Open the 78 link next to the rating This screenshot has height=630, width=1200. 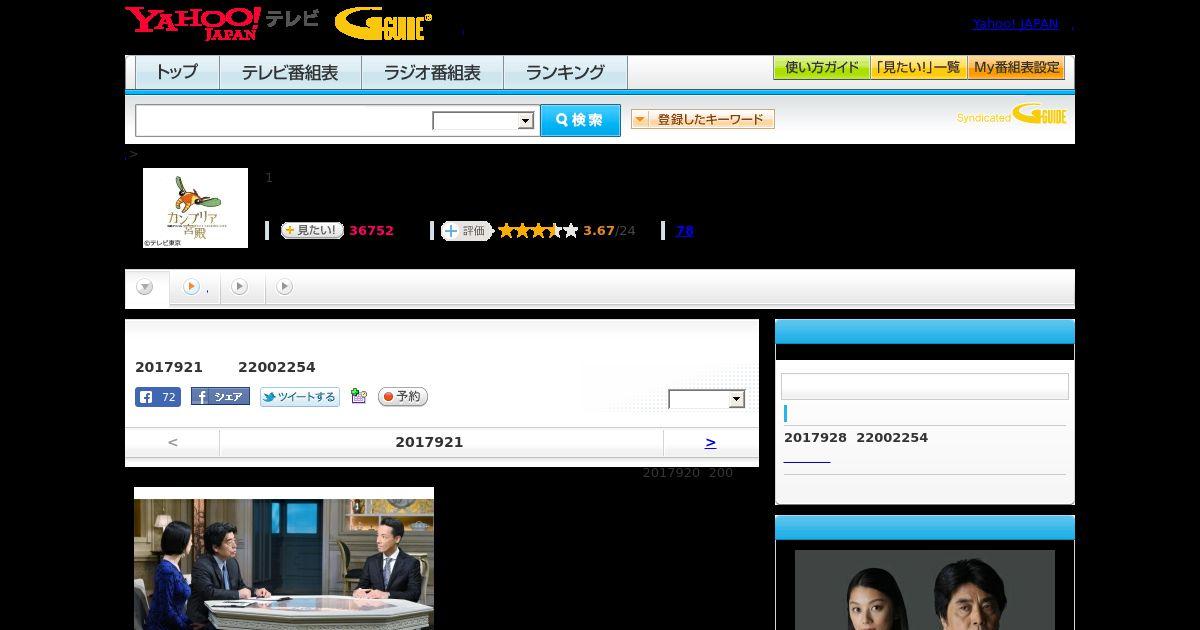685,231
